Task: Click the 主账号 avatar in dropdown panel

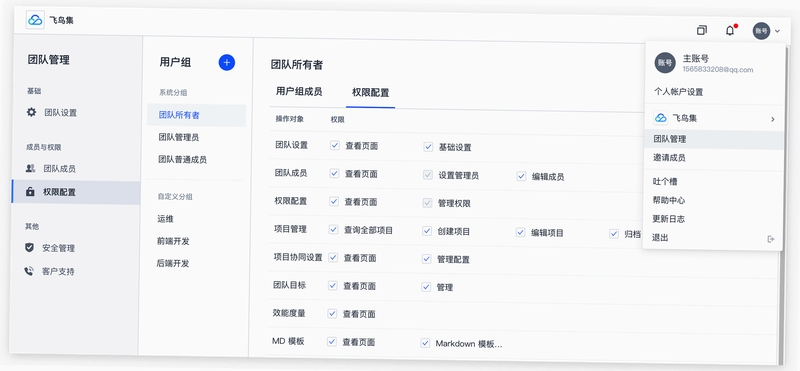Action: pyautogui.click(x=665, y=62)
